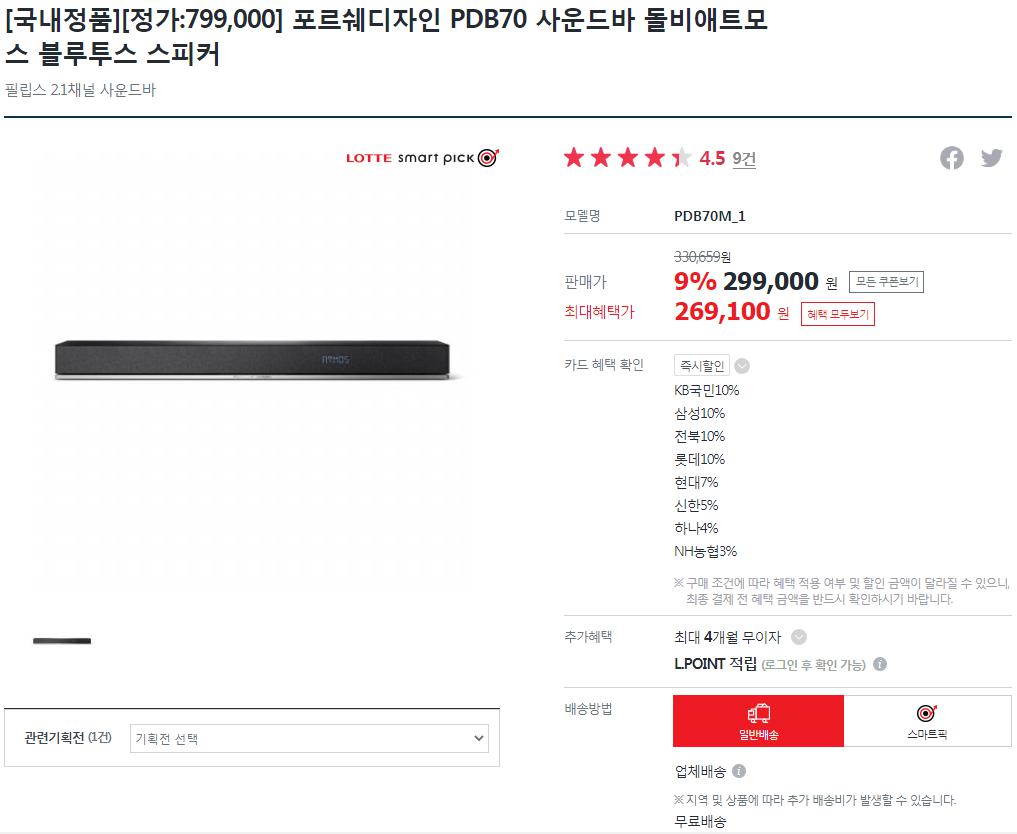Click the star rating icons

tap(627, 158)
